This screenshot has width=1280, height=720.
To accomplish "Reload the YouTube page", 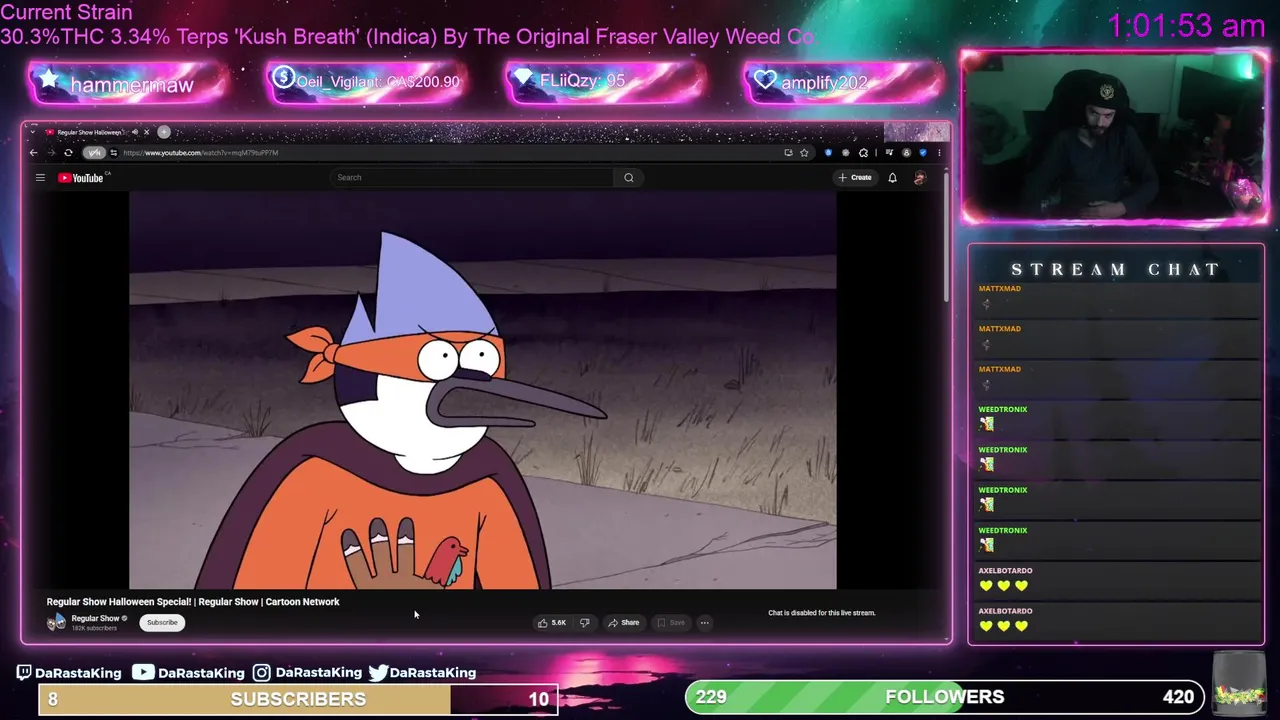I will point(68,153).
